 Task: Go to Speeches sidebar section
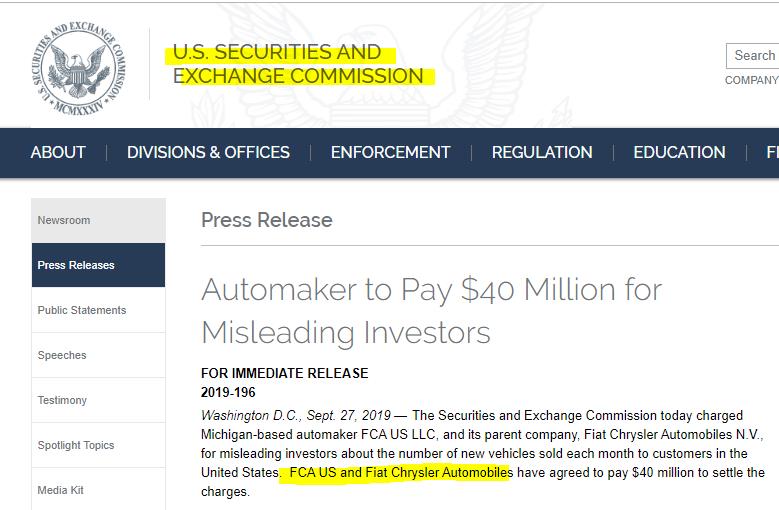click(98, 356)
